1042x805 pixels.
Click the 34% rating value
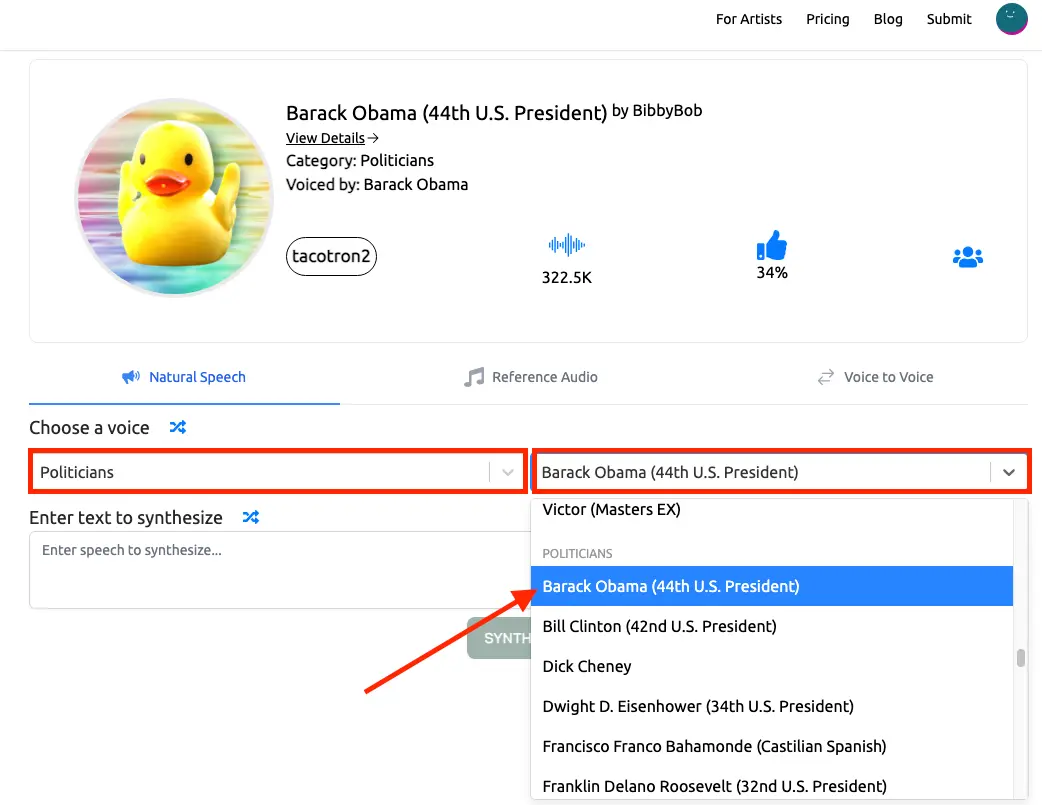(772, 273)
